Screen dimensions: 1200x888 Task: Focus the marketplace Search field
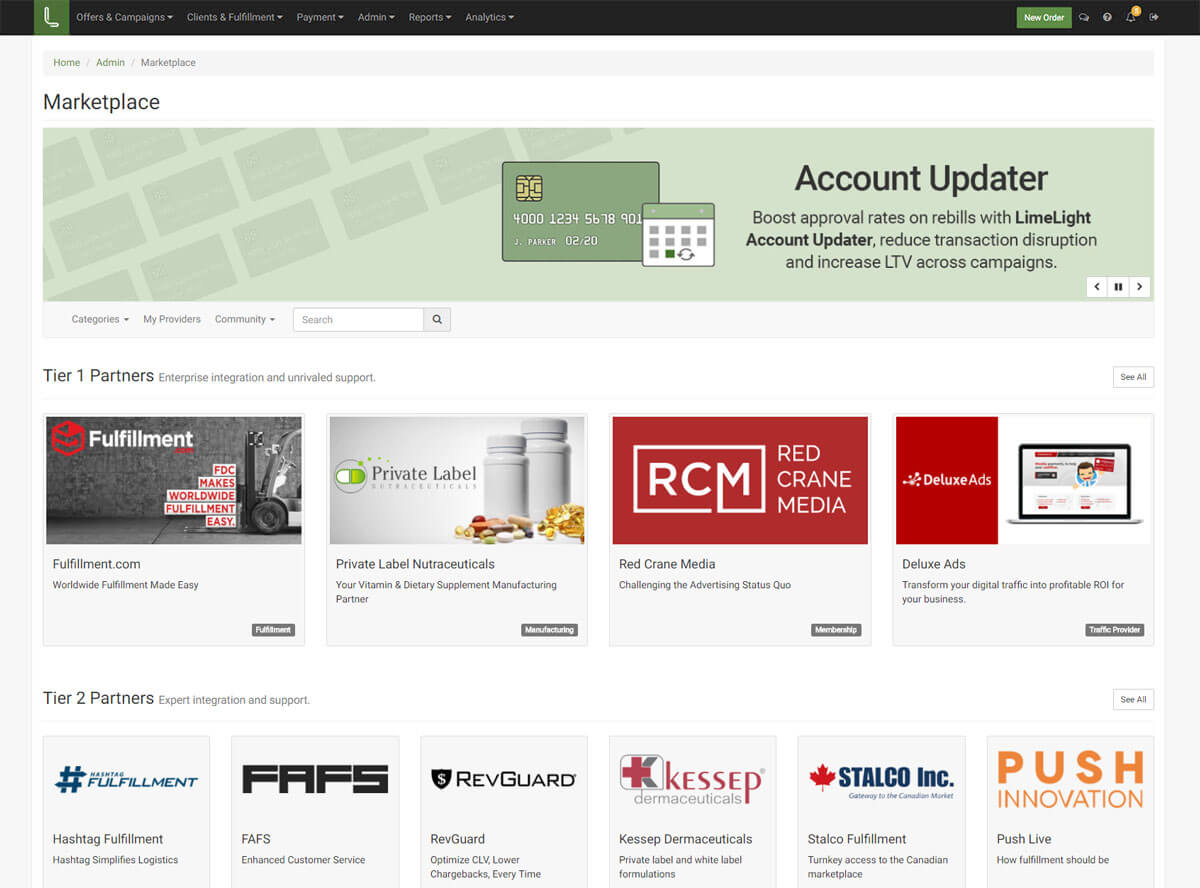[358, 320]
